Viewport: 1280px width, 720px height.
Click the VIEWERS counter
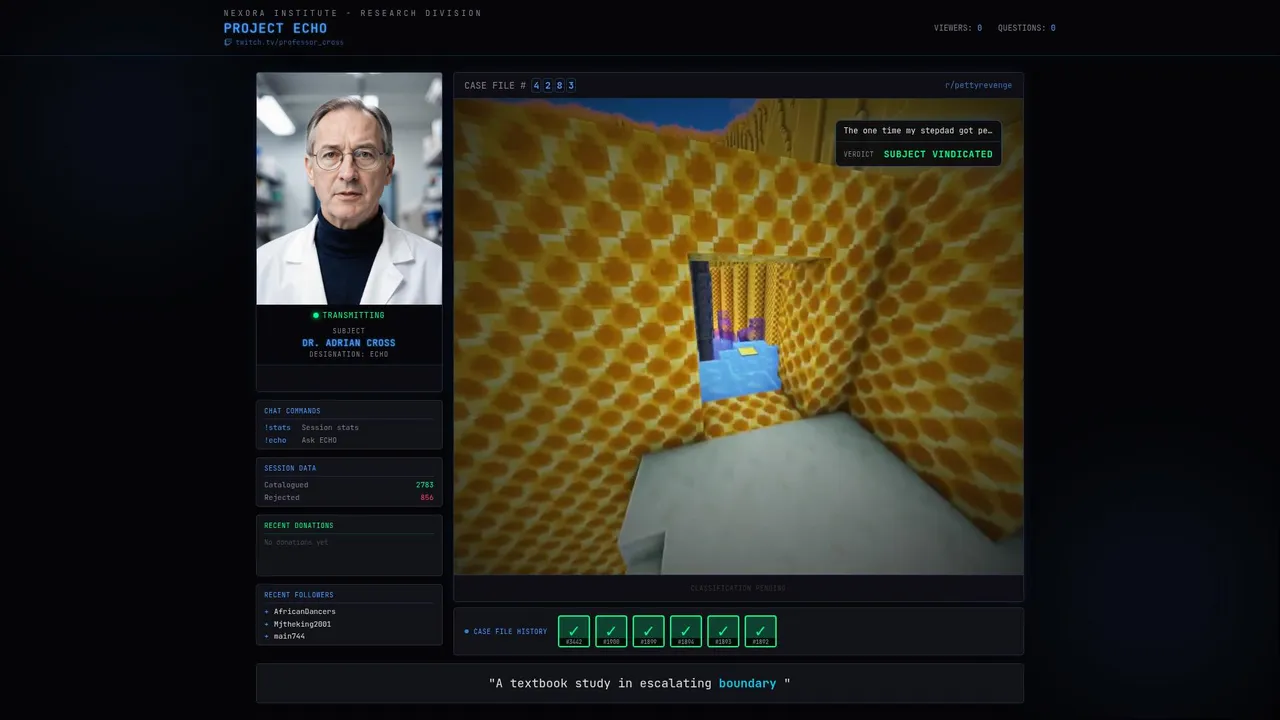coord(958,28)
